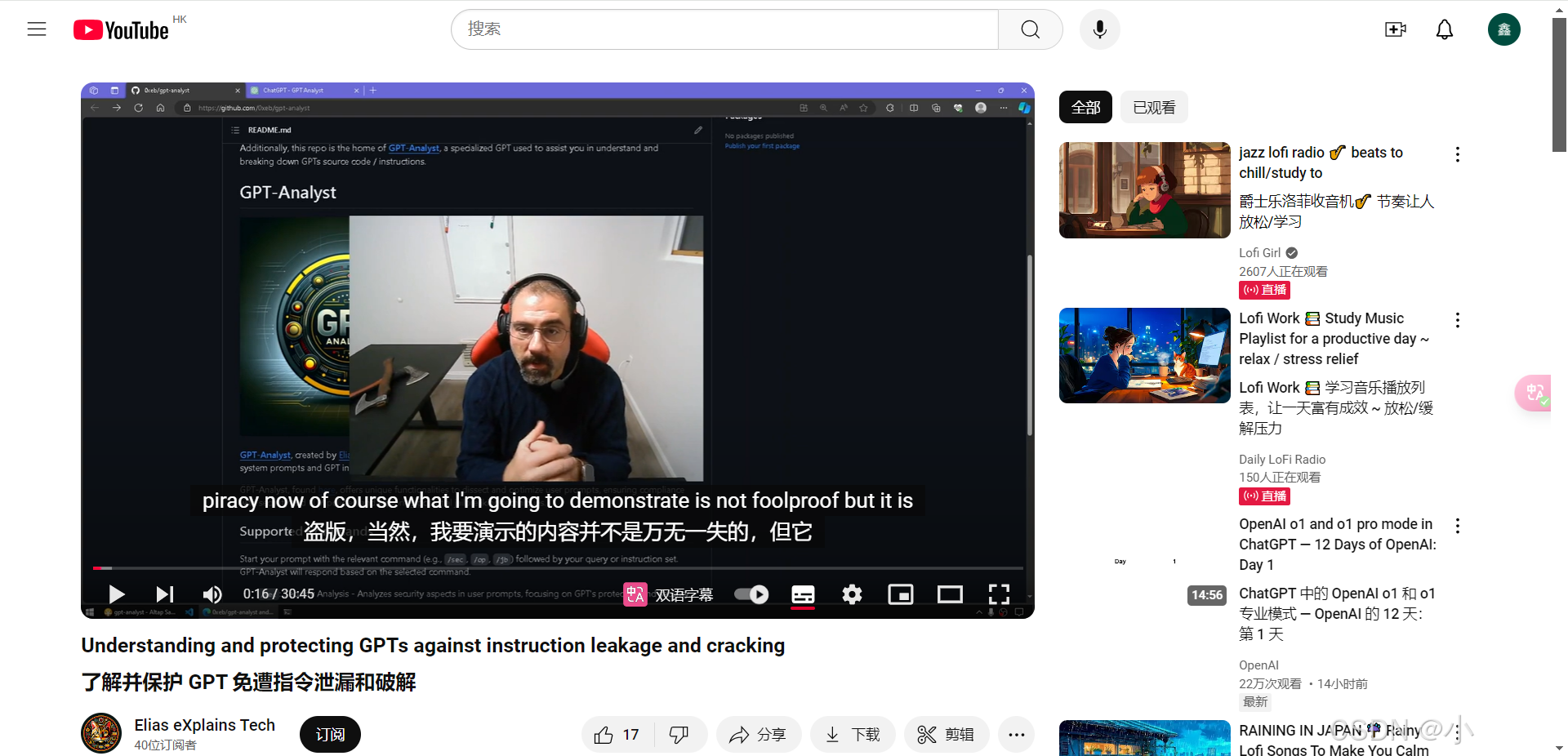Start voice search with the microphone
Image resolution: width=1568 pixels, height=756 pixels.
1100,29
